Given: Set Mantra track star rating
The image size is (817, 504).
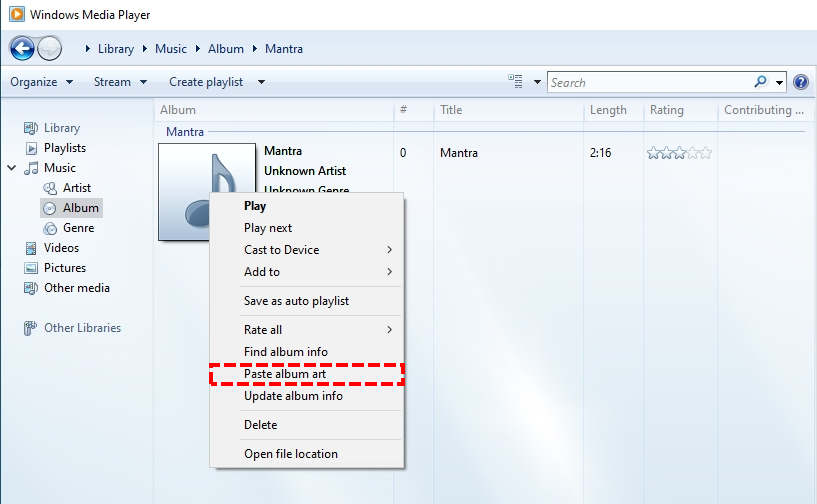Looking at the screenshot, I should pos(679,153).
